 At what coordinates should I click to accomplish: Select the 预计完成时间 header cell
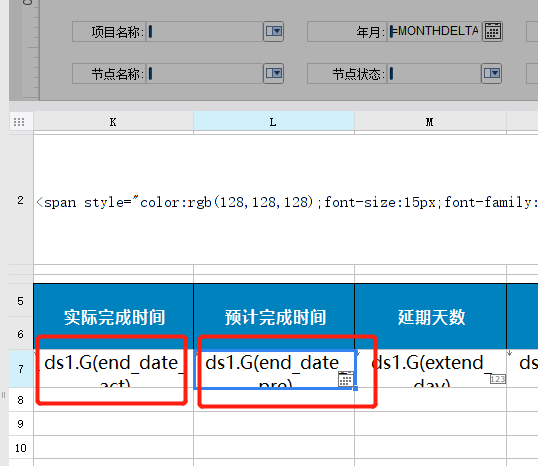[274, 316]
